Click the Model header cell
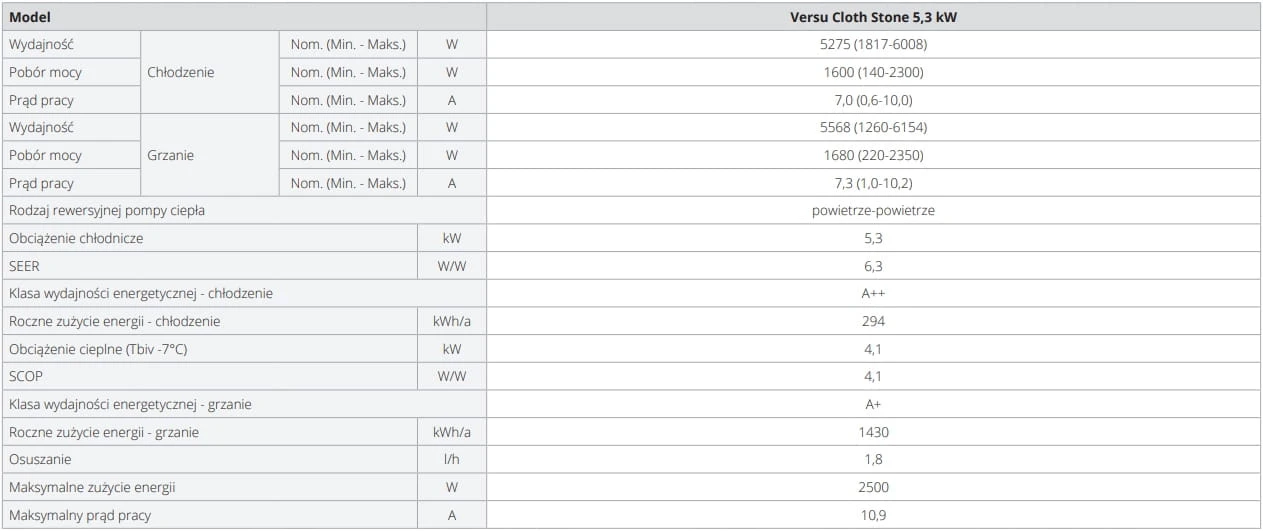The image size is (1263, 531). point(243,17)
